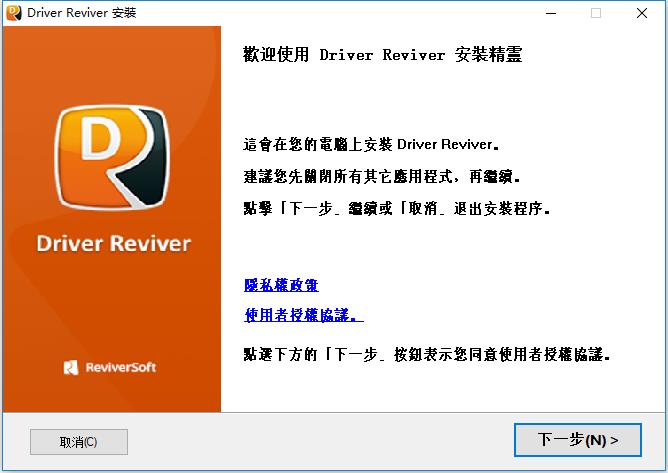Open the 隱私權政策 link

[281, 285]
